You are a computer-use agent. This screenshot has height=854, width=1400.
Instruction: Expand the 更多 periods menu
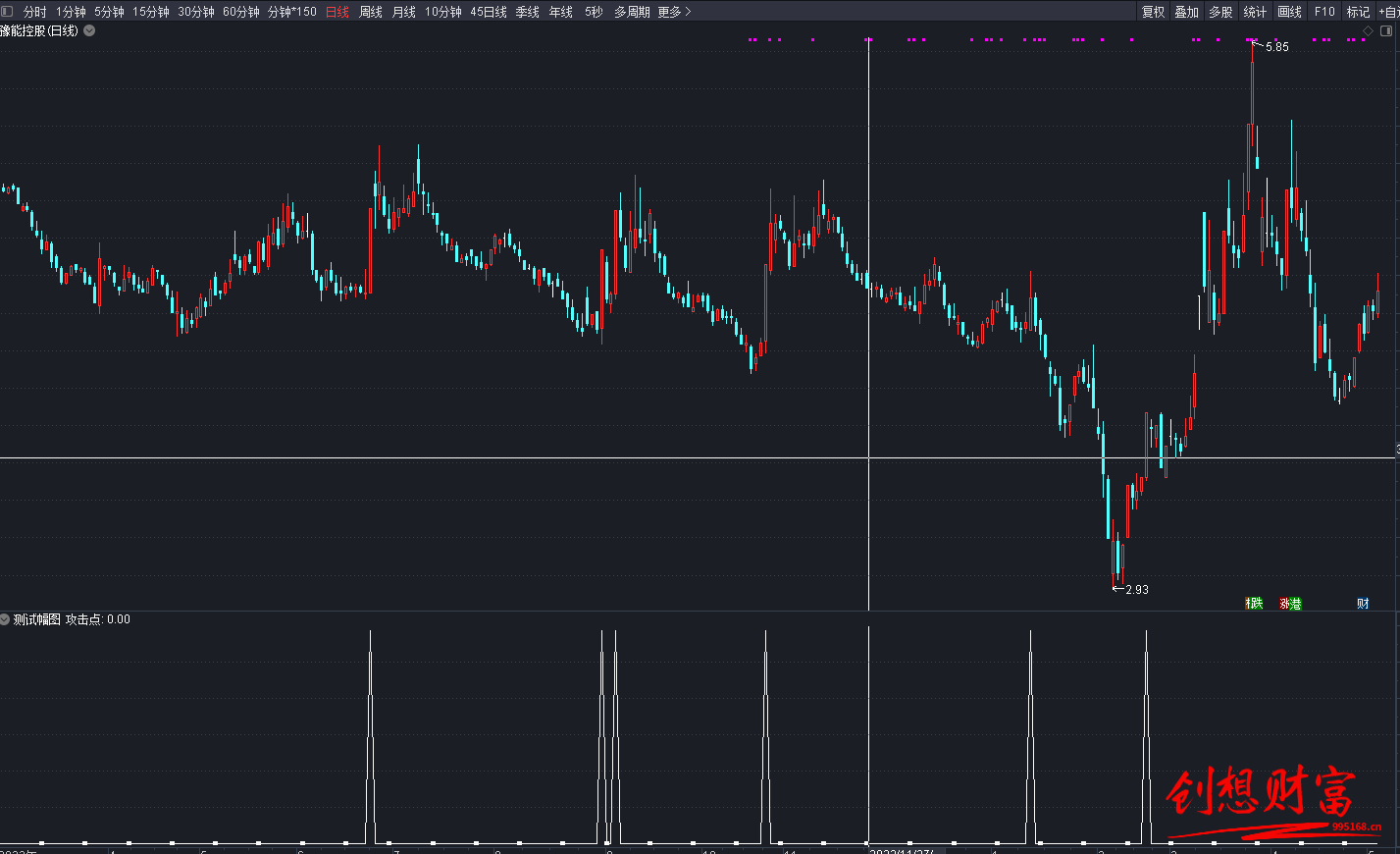[674, 12]
